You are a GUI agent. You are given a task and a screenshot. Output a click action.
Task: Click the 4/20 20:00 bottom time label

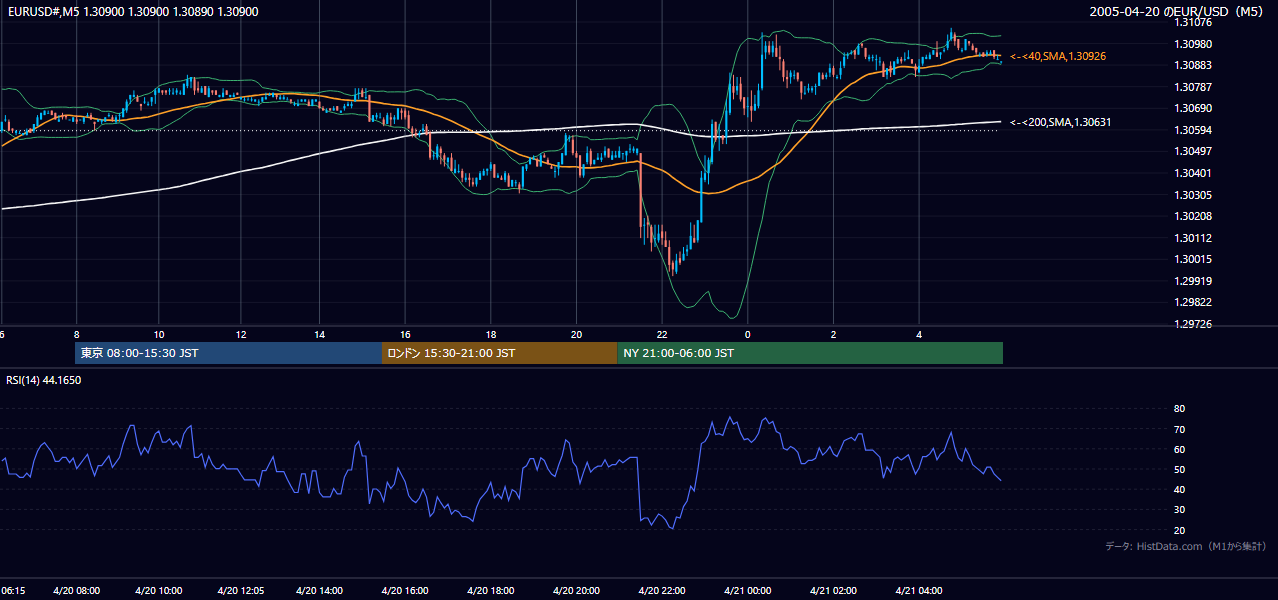576,591
